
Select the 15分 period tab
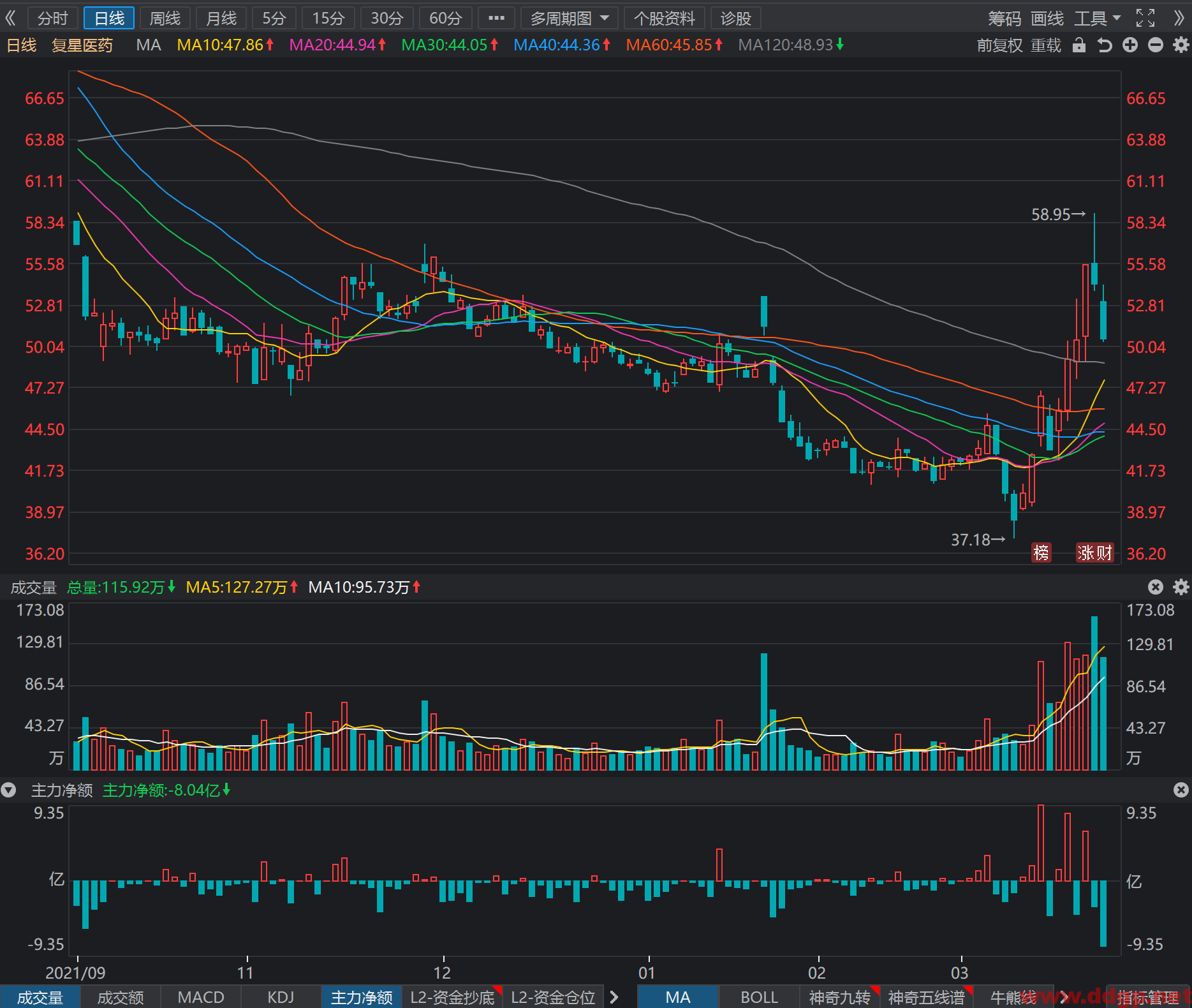tap(328, 18)
